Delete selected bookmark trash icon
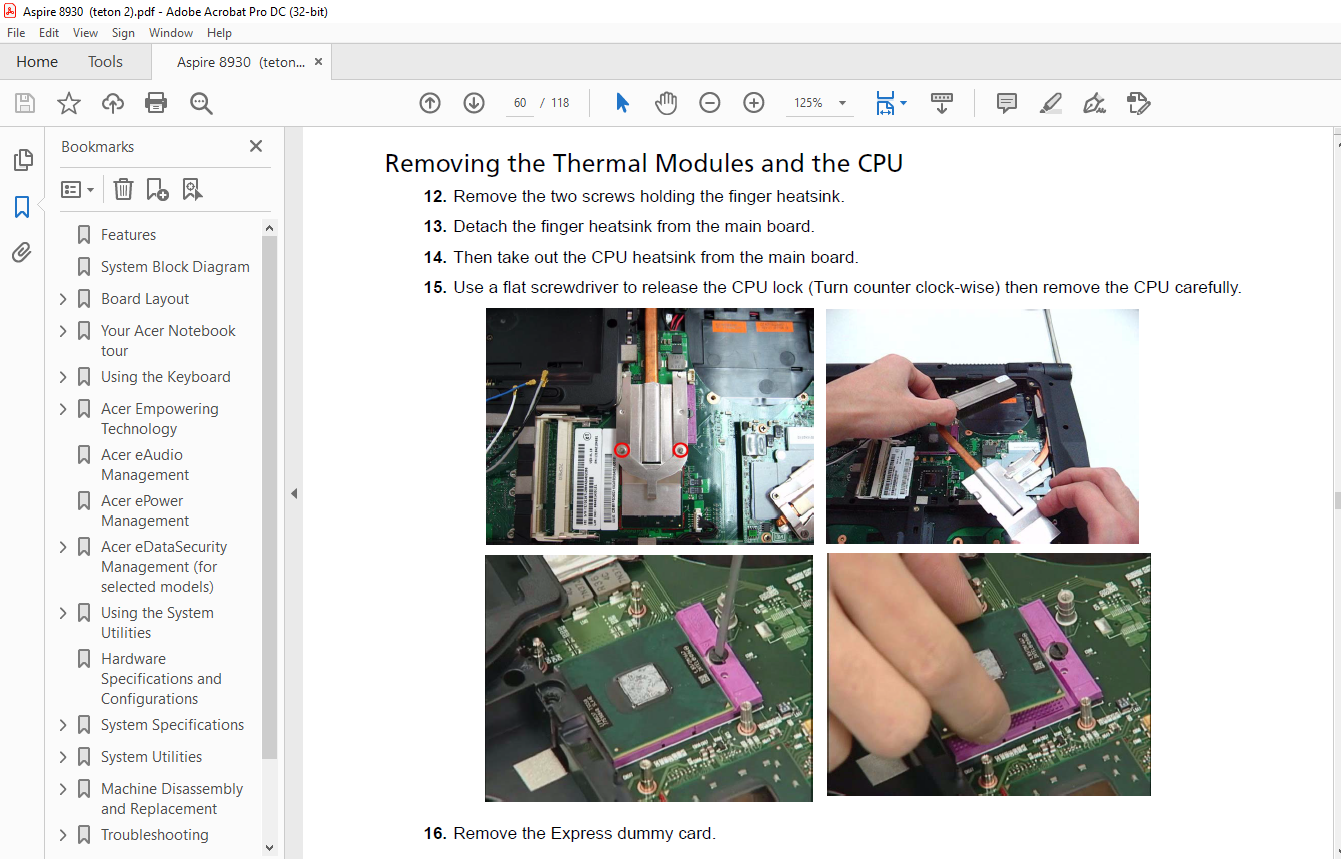Image resolution: width=1341 pixels, height=859 pixels. [123, 189]
